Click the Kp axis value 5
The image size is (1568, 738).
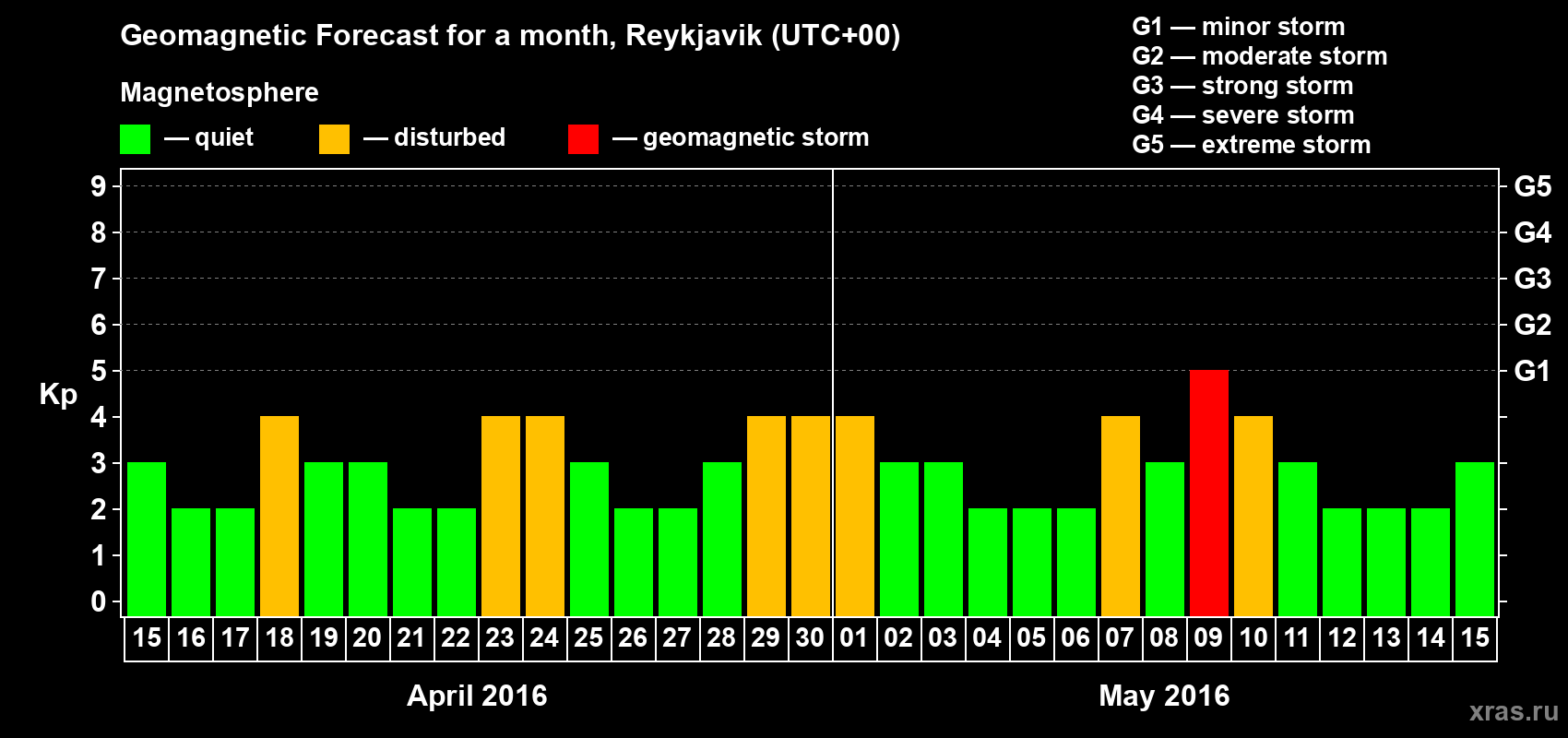click(x=99, y=371)
